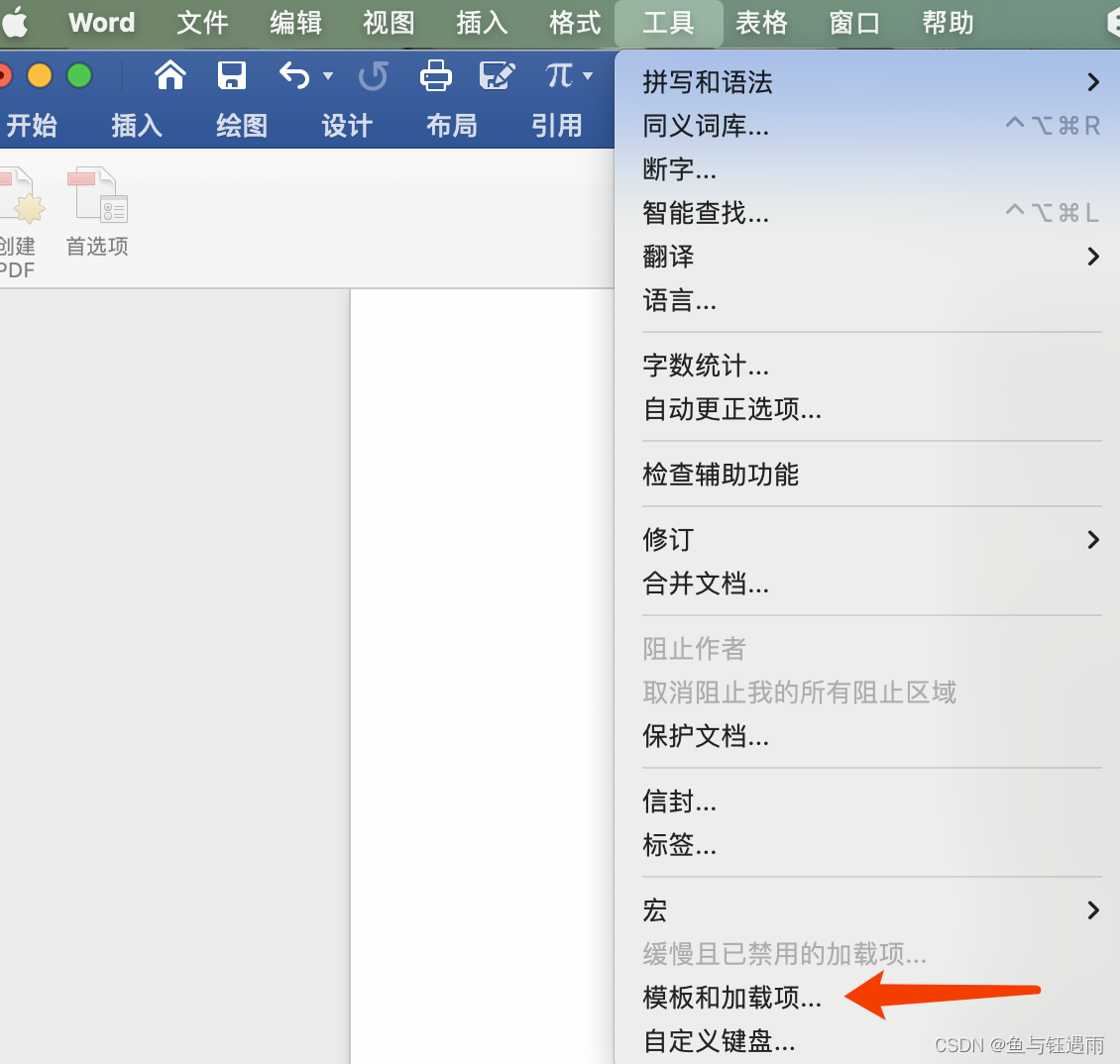Switch to the 插入 ribbon tab

[136, 126]
